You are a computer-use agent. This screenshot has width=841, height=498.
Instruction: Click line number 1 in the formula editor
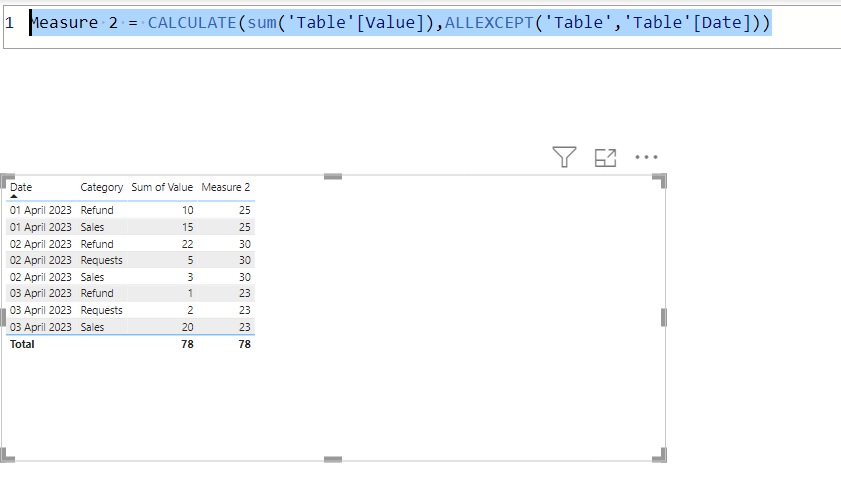[x=9, y=23]
